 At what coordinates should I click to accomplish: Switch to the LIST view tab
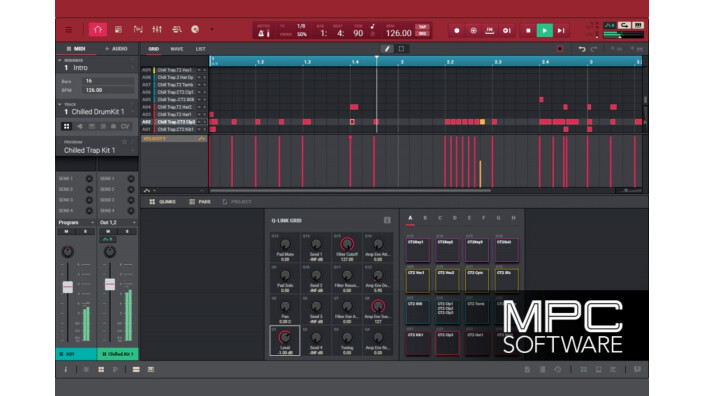point(200,49)
